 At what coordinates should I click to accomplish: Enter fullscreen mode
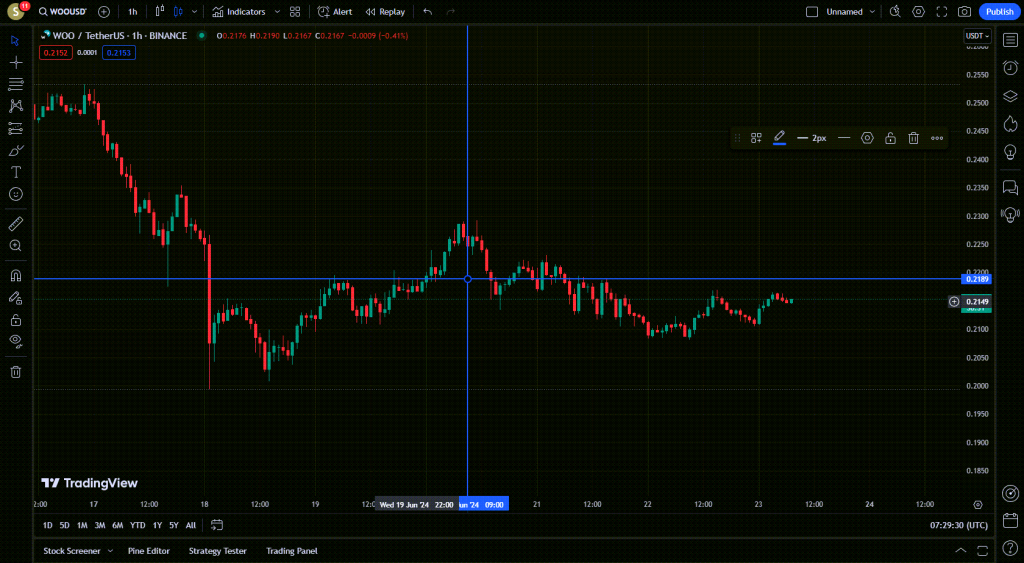941,12
